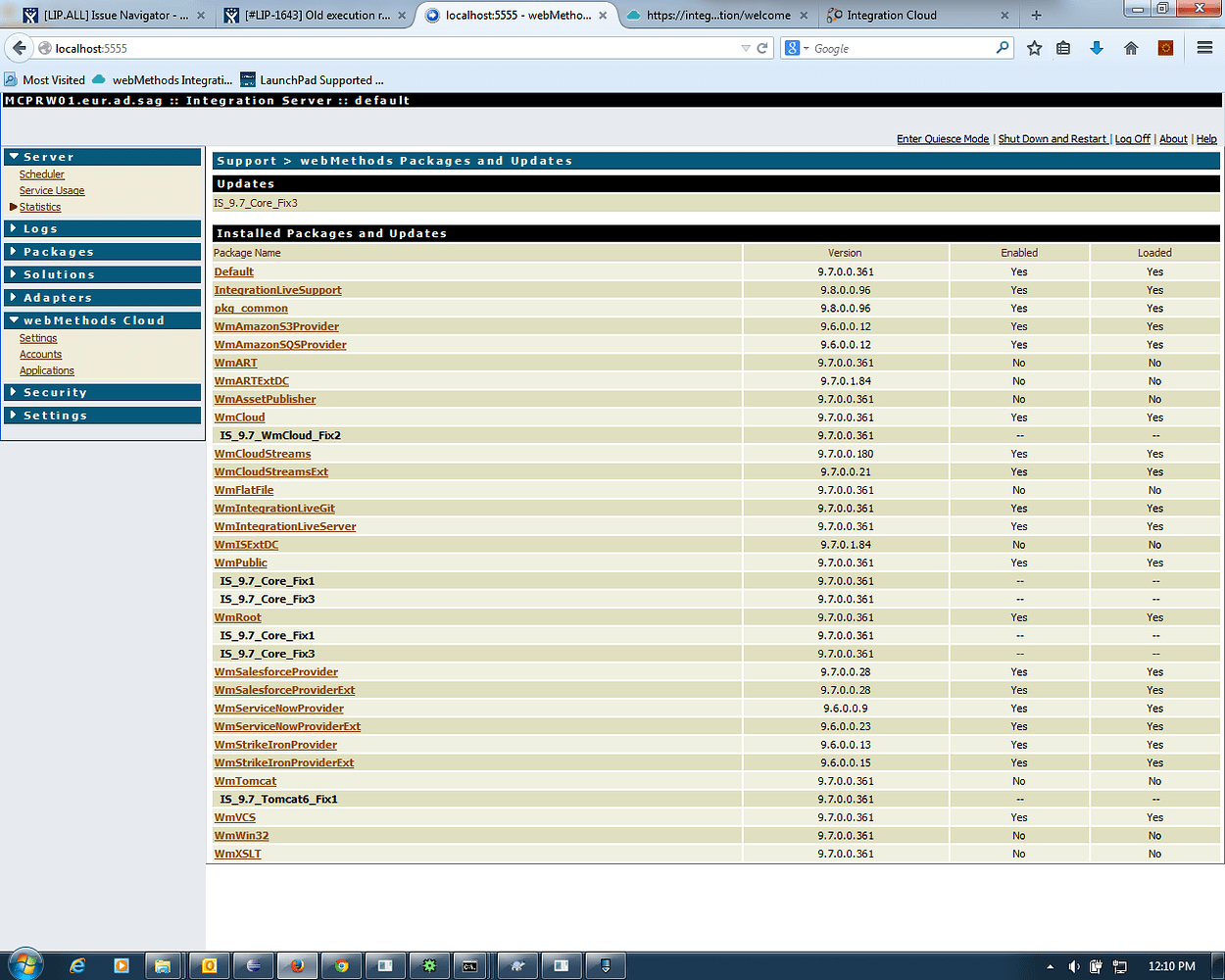Viewport: 1225px width, 980px height.
Task: Expand the Solutions menu section
Action: click(103, 274)
